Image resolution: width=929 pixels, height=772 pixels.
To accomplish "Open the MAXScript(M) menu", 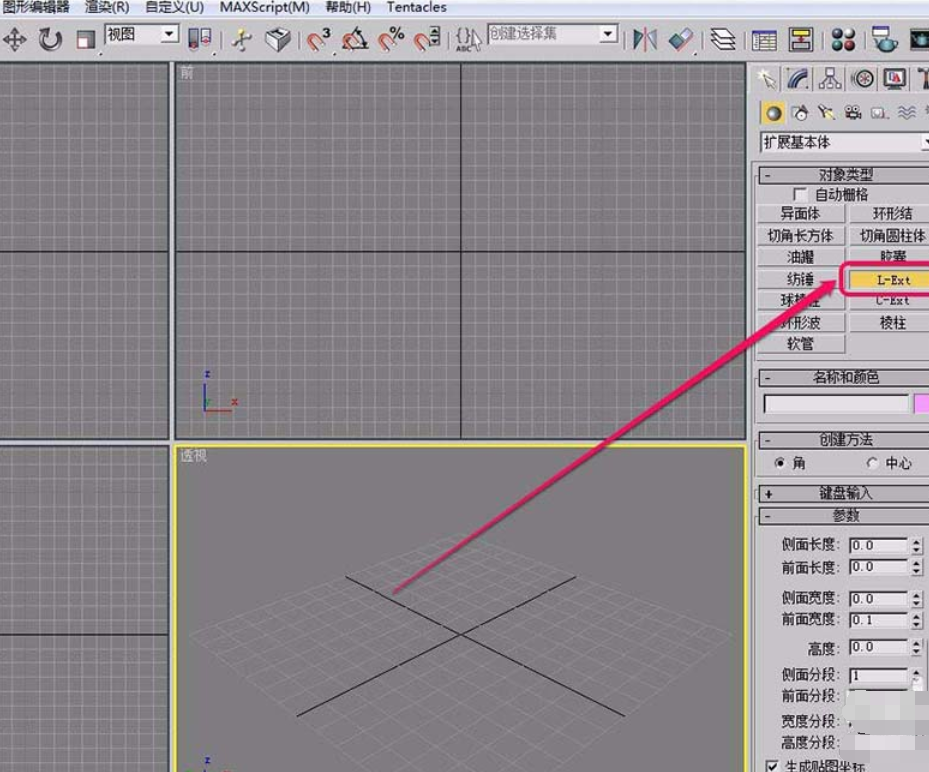I will pos(265,7).
